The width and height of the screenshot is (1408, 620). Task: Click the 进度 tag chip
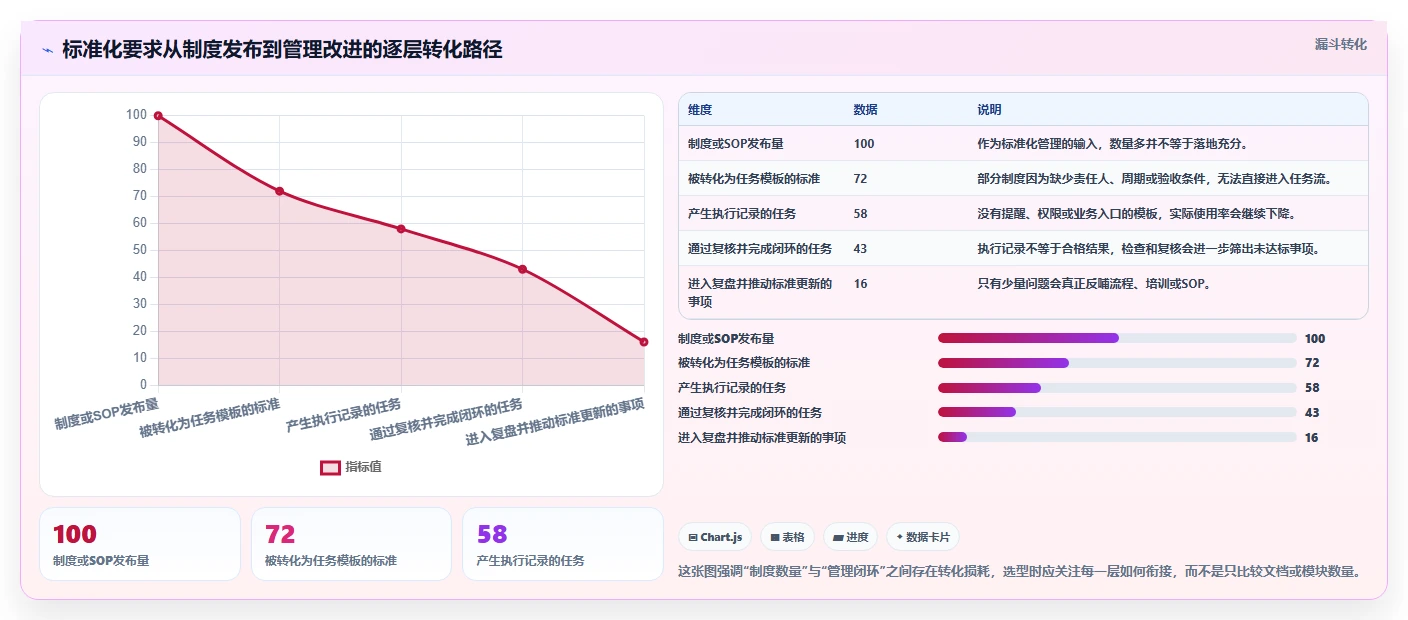(x=850, y=537)
